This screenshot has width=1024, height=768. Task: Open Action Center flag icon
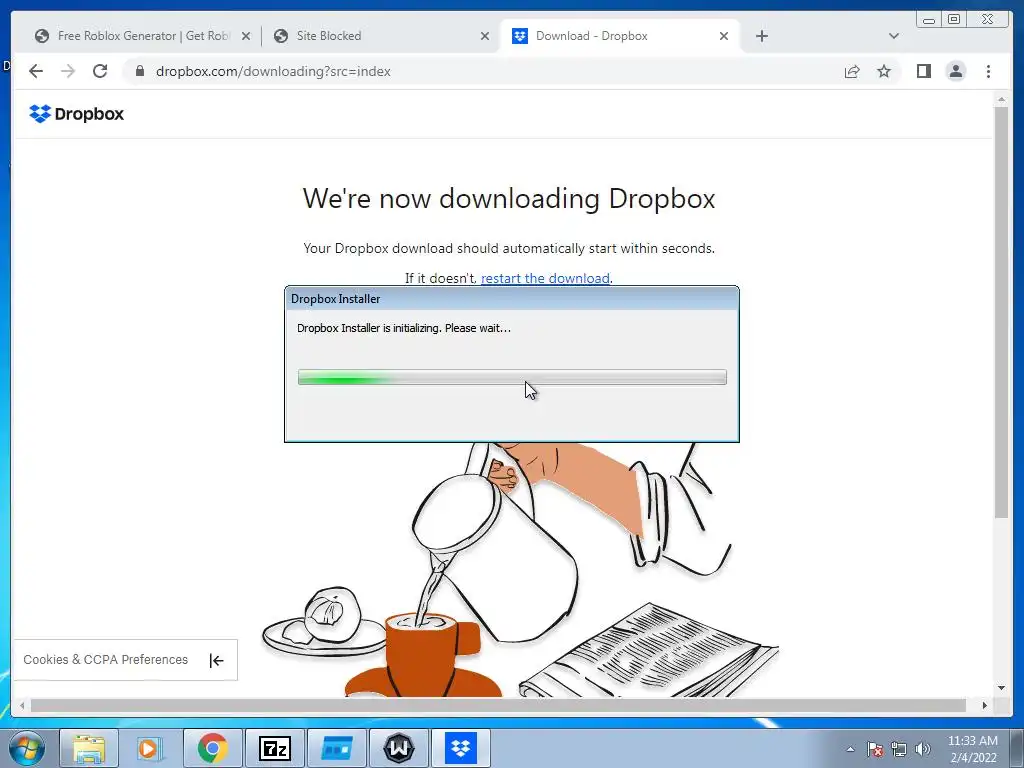[x=875, y=749]
